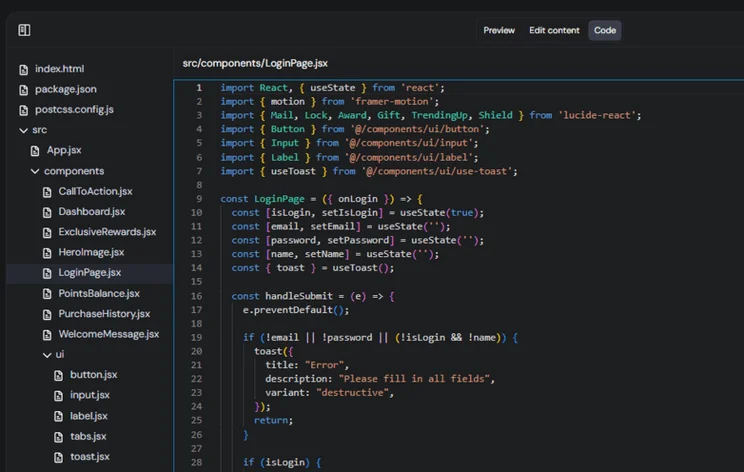This screenshot has width=744, height=472.
Task: Click the tabs.jsx file icon
Action: (58, 437)
